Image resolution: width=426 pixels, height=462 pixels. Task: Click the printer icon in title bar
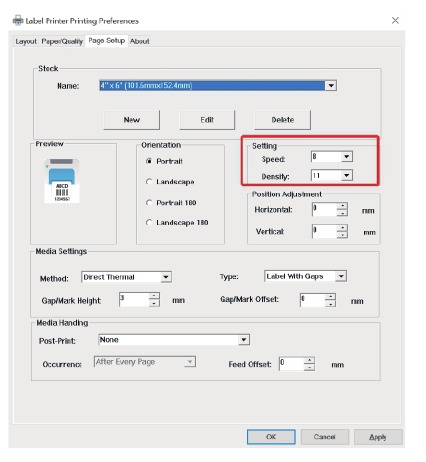[18, 20]
